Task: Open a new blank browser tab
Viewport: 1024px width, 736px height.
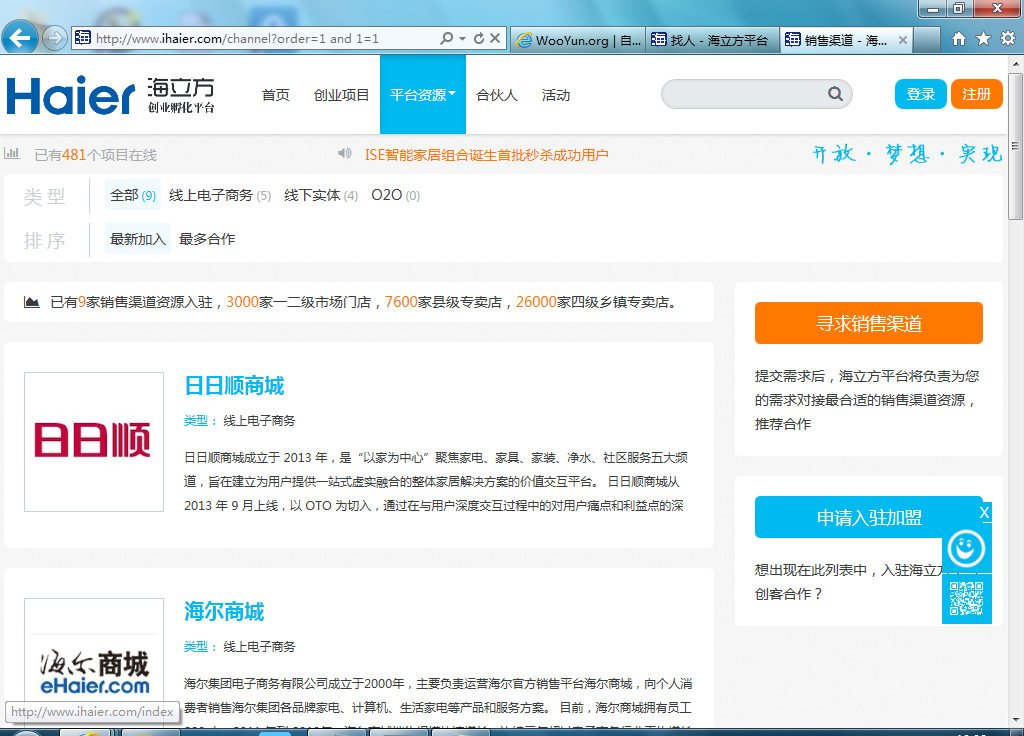Action: click(926, 40)
